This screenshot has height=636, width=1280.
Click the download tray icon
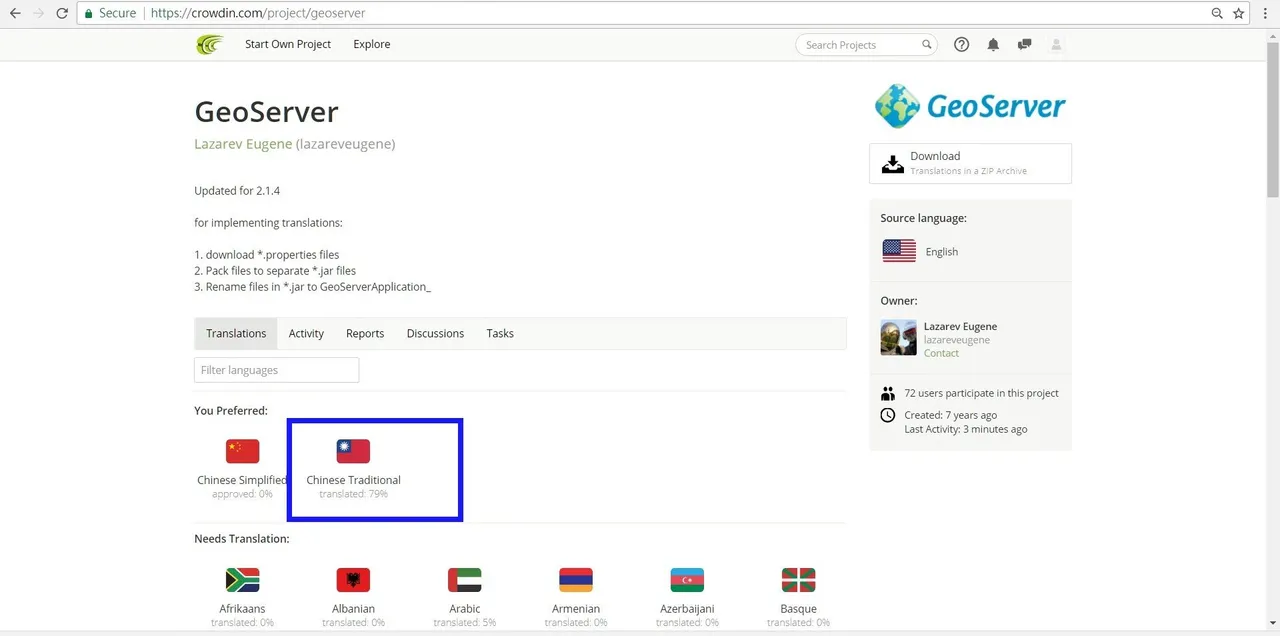coord(892,163)
